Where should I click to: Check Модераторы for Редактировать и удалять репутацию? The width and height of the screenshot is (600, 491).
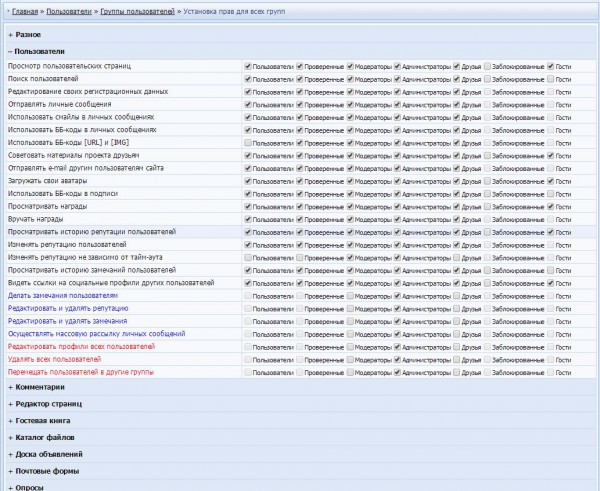(x=350, y=308)
